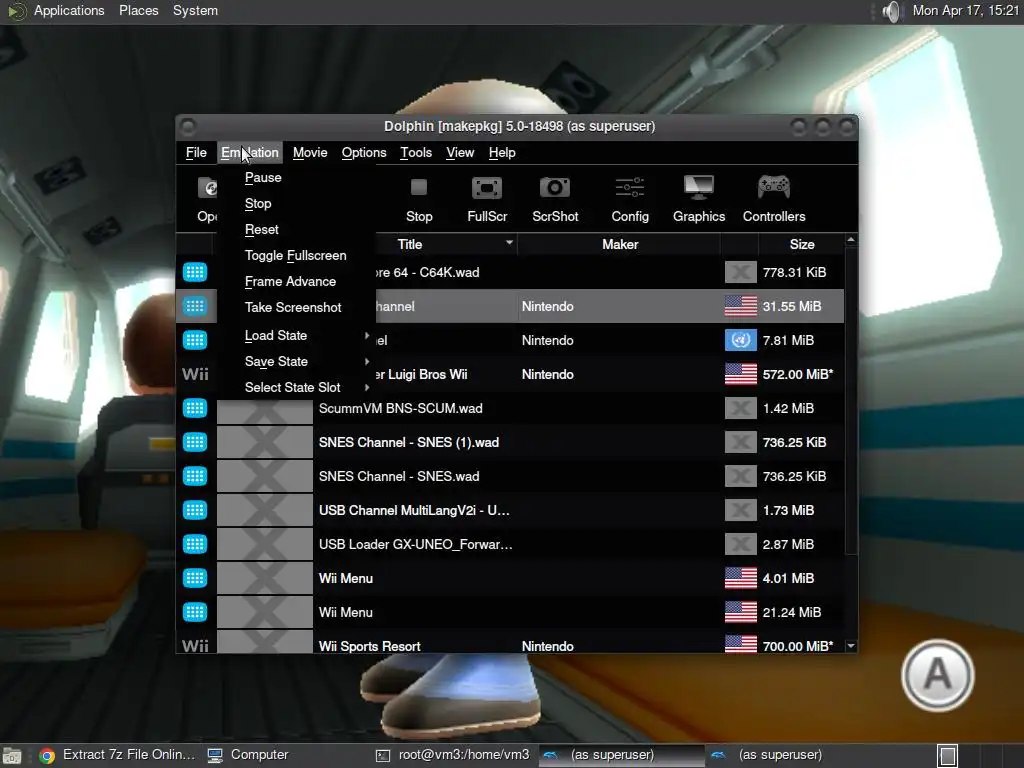
Task: Select Take Screenshot menu entry
Action: click(x=293, y=308)
